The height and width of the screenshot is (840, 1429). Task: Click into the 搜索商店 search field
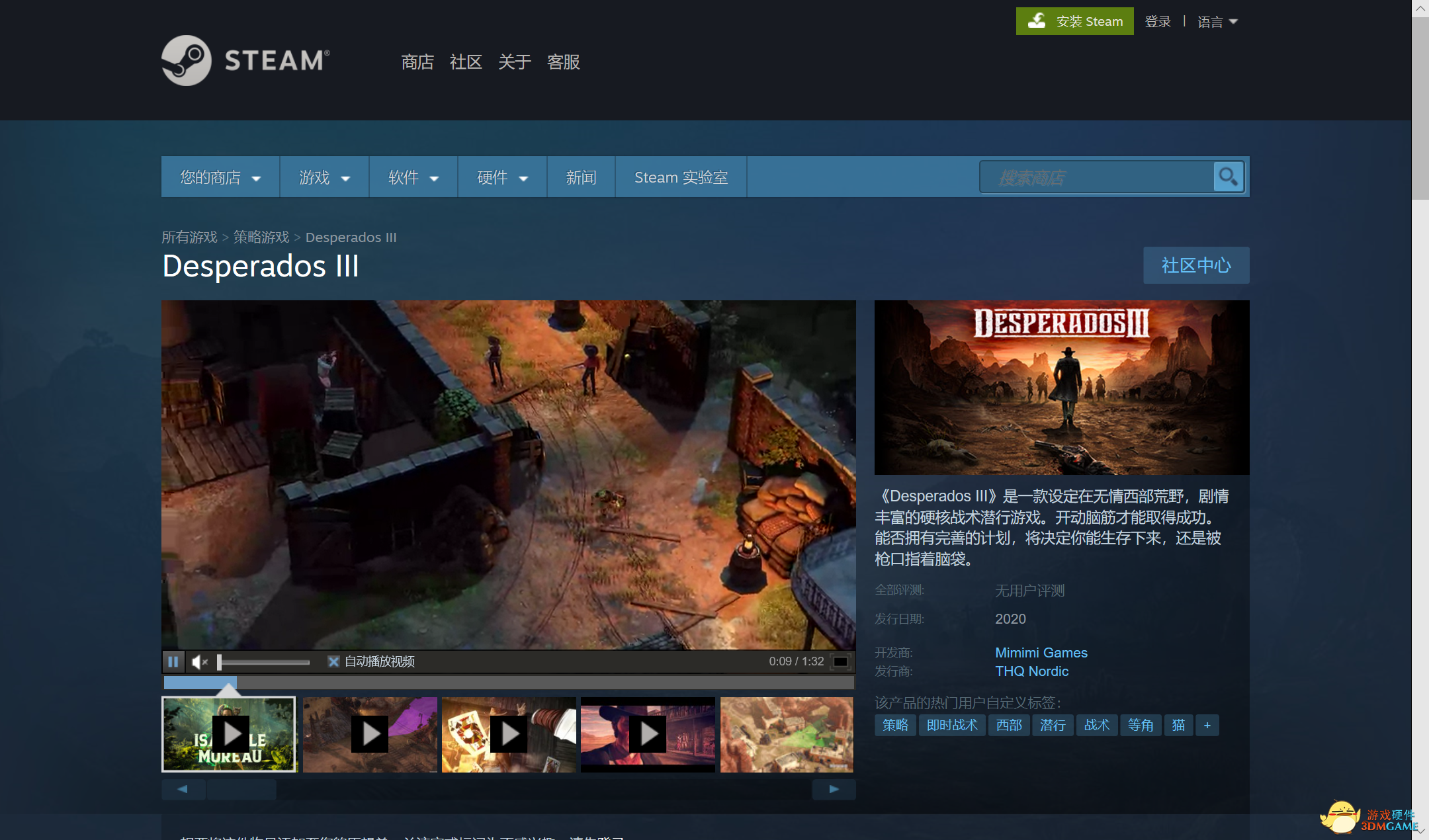[1097, 177]
